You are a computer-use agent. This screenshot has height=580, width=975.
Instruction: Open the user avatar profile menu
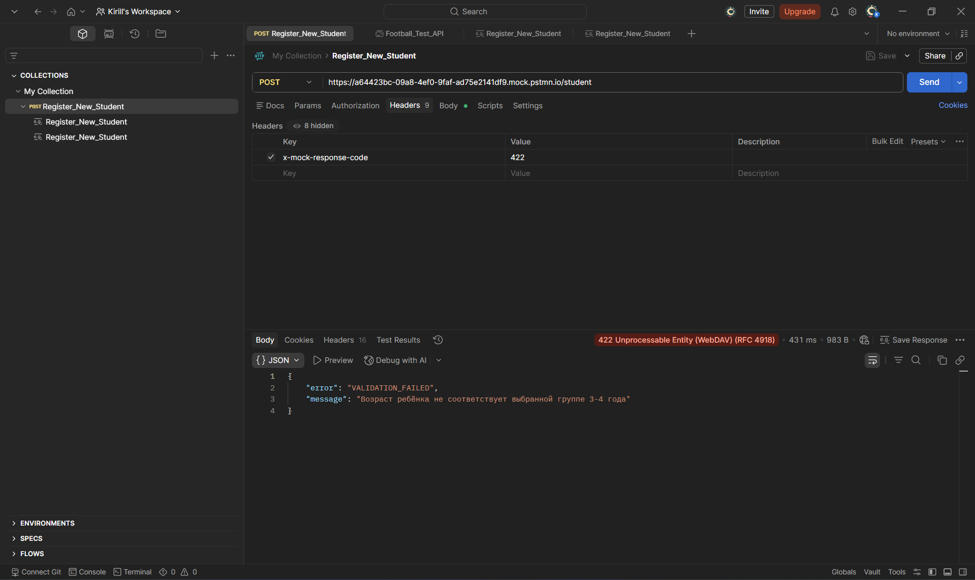click(872, 11)
